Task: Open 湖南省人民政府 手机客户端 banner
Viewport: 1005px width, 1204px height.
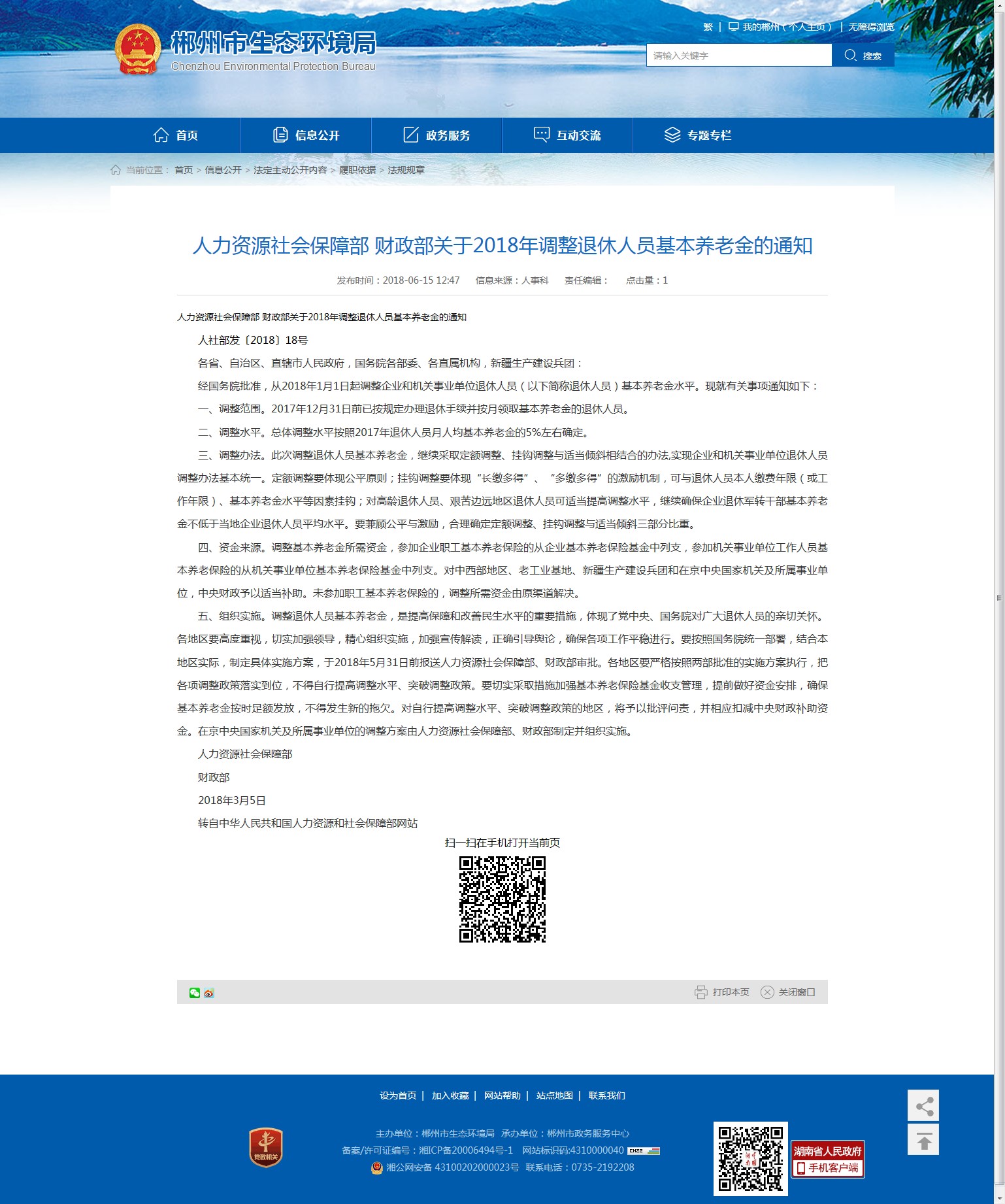Action: pyautogui.click(x=828, y=1159)
